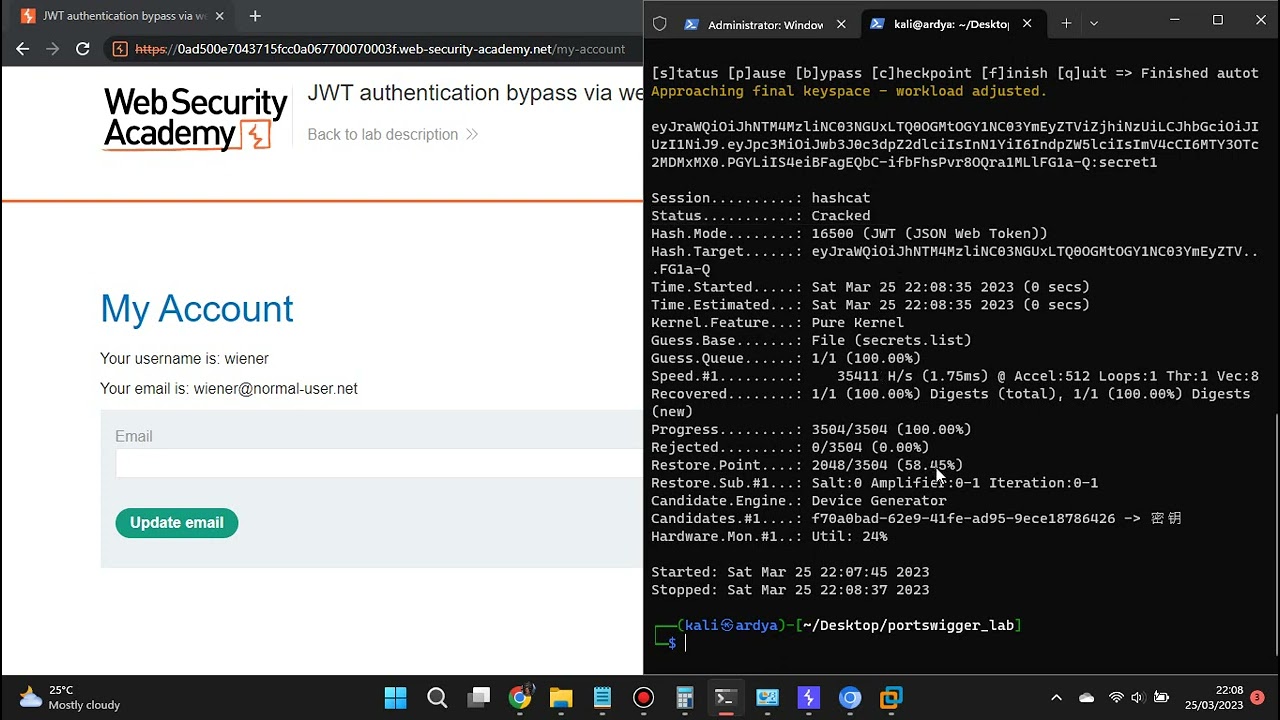Close the kali@ardya terminal tab

[1027, 24]
